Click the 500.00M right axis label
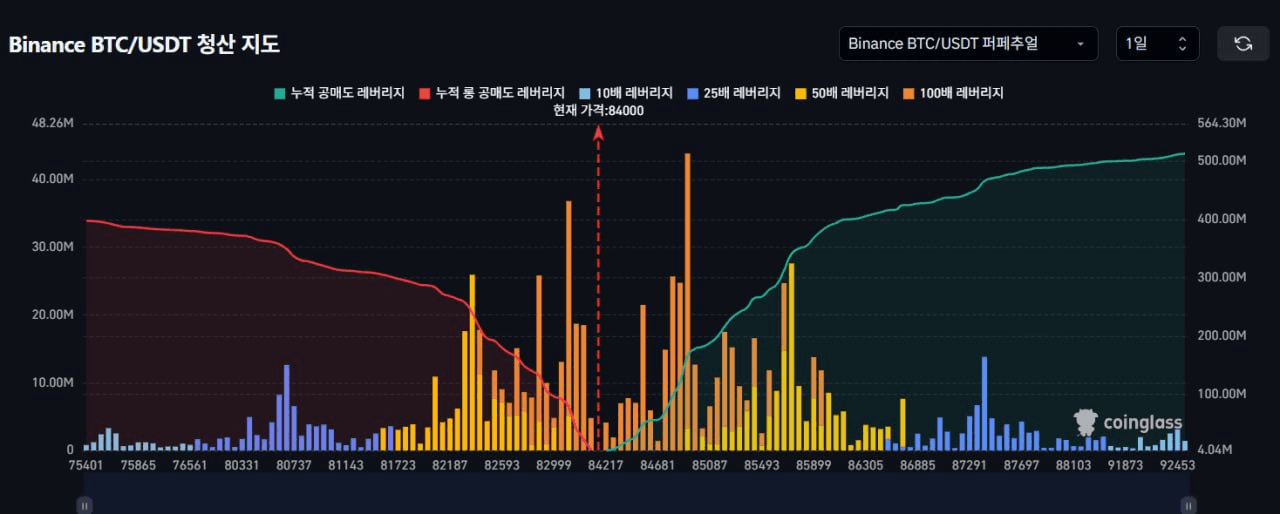Image resolution: width=1280 pixels, height=514 pixels. click(x=1222, y=161)
